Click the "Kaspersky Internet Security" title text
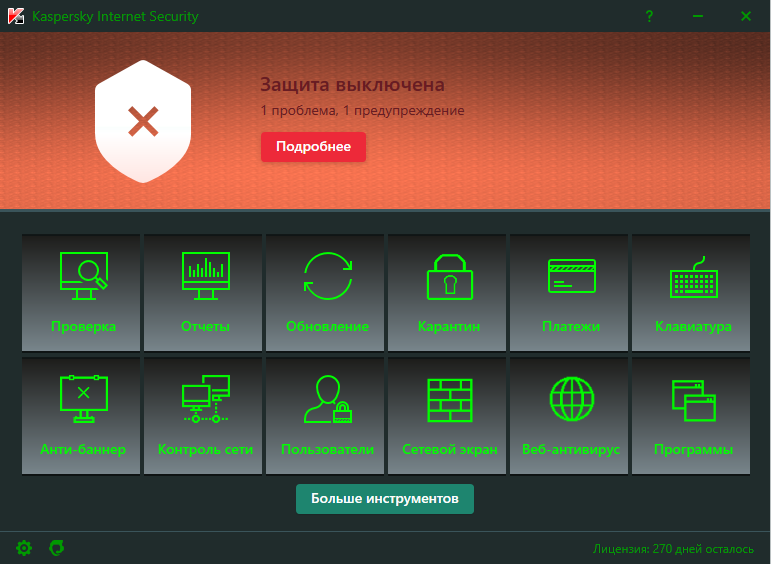Viewport: 771px width, 564px height. tap(115, 16)
